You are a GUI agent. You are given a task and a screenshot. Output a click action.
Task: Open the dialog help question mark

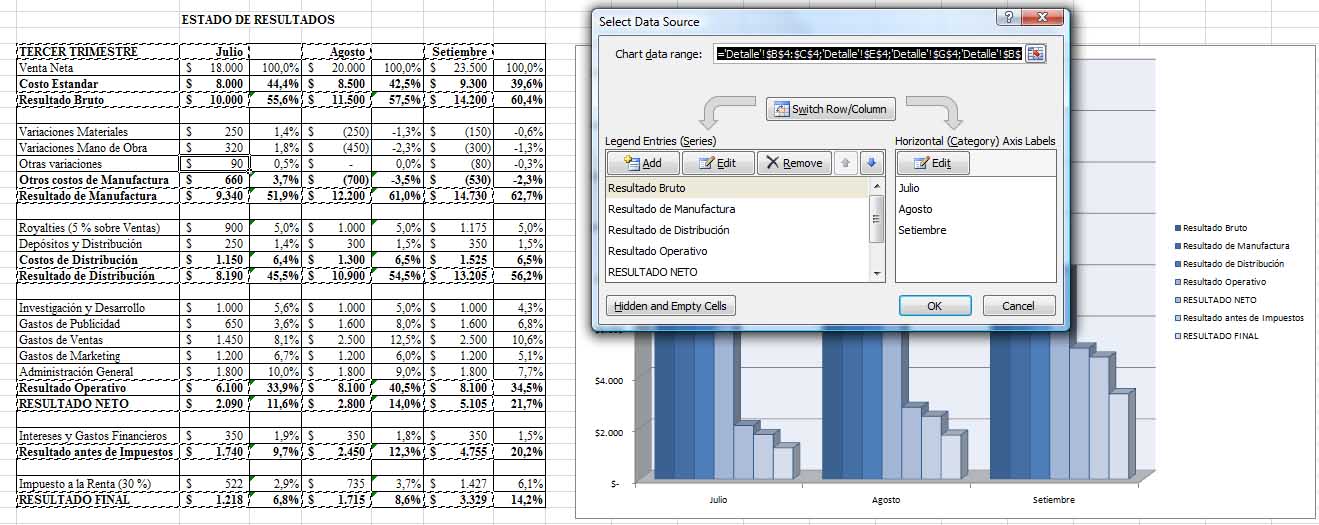tap(1010, 19)
